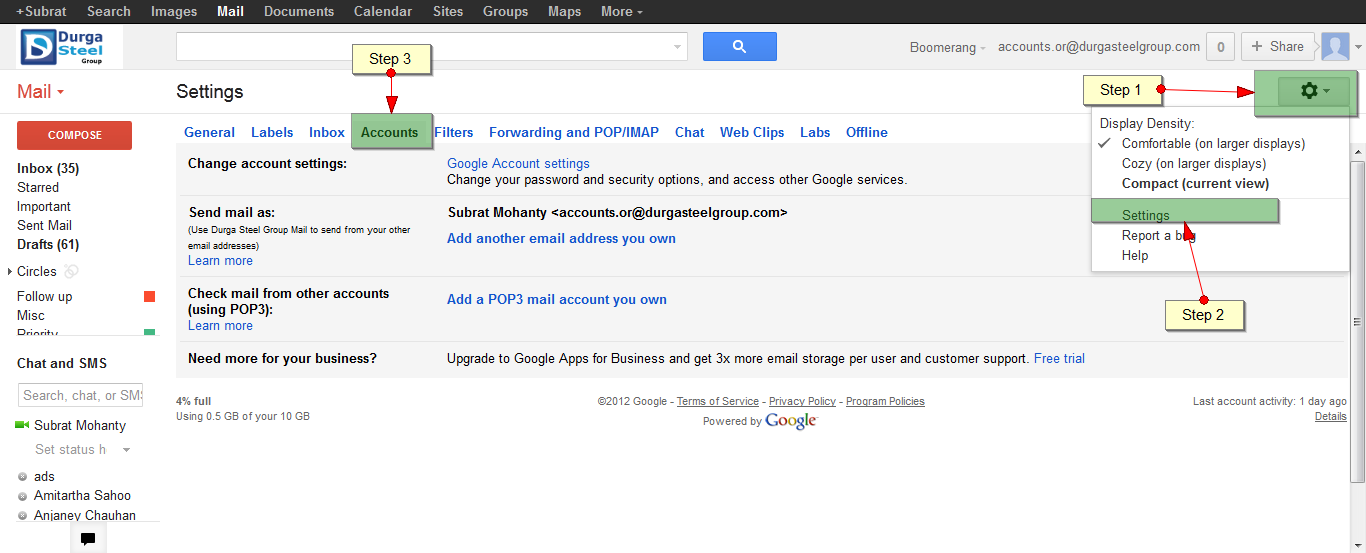The width and height of the screenshot is (1366, 553).
Task: Click the chat search input field
Action: (81, 395)
